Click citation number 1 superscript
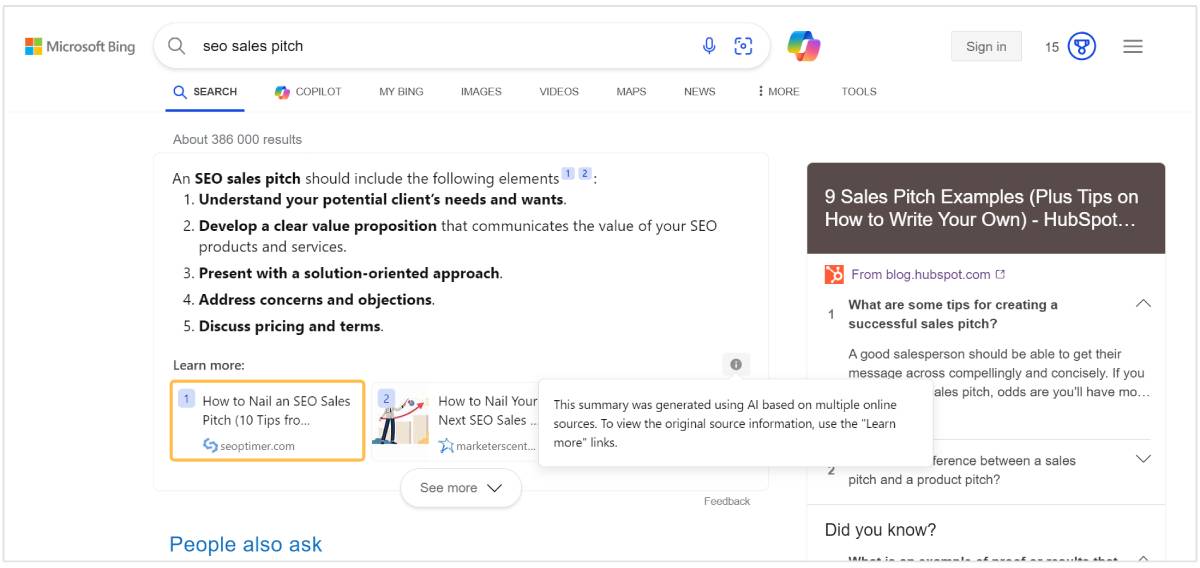Image resolution: width=1200 pixels, height=568 pixels. click(568, 174)
